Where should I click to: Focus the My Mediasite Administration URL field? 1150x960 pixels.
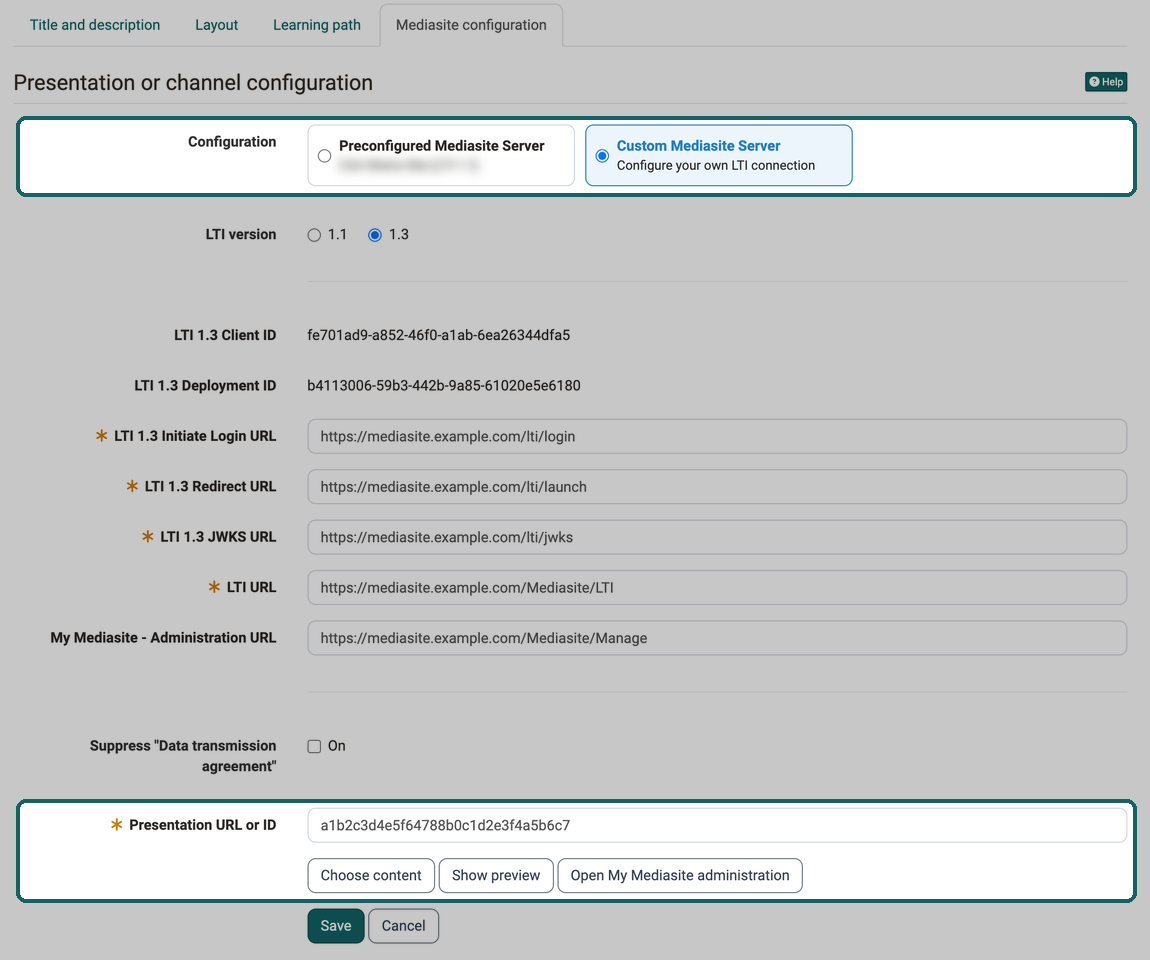tap(717, 638)
